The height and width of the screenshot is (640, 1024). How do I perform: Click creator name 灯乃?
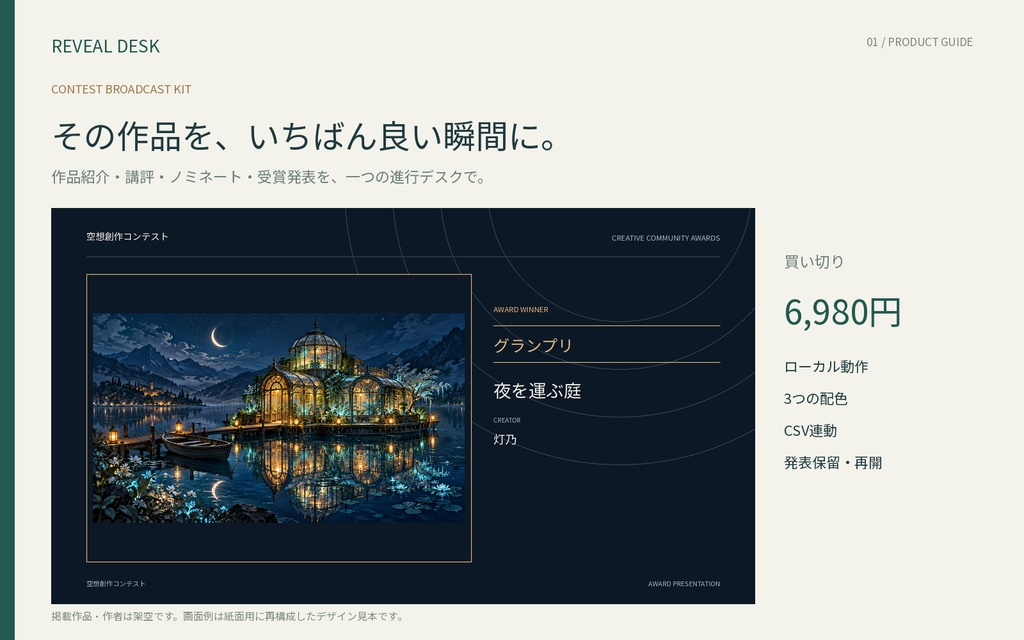[505, 440]
